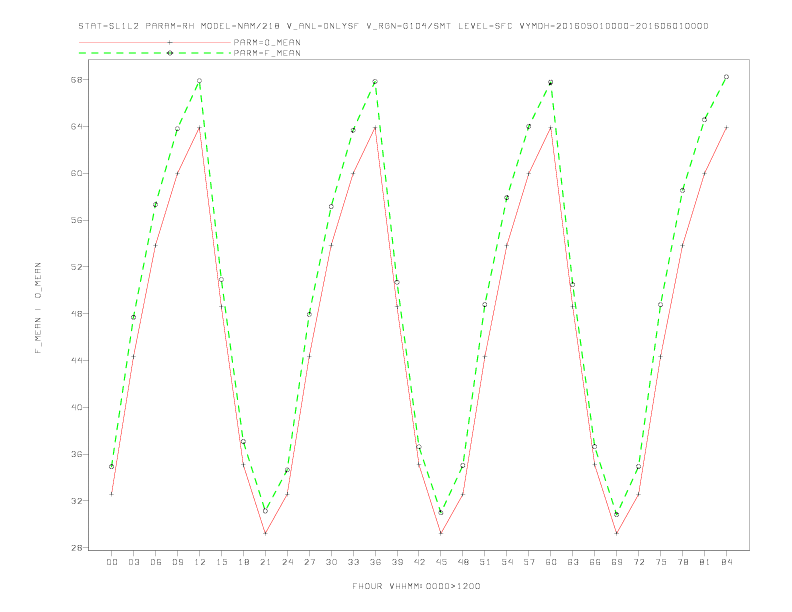The image size is (792, 612).
Task: Click the y-axis tick label 28
Action: tap(76, 547)
